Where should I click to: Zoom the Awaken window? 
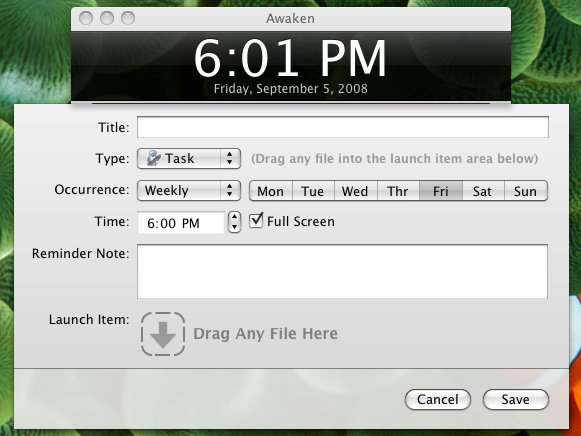pos(128,18)
